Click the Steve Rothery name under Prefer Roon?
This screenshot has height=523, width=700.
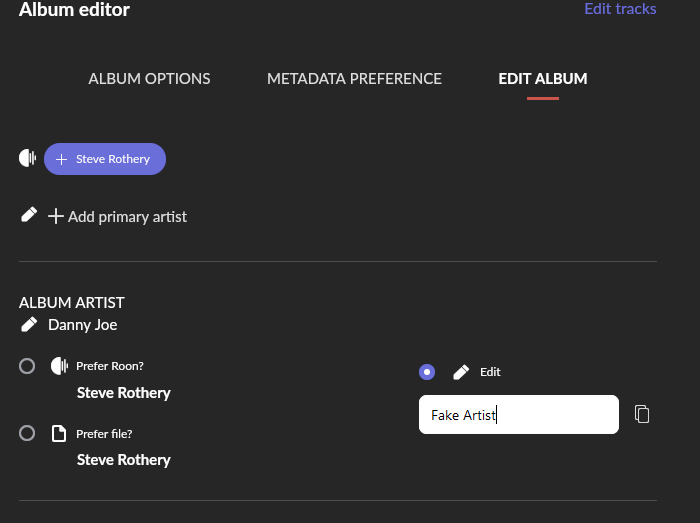(124, 393)
